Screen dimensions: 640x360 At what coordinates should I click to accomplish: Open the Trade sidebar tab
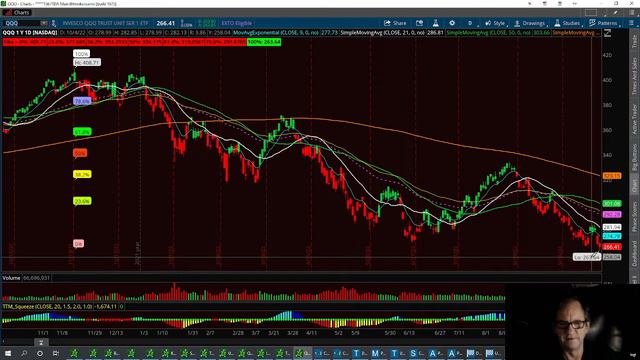[x=635, y=42]
